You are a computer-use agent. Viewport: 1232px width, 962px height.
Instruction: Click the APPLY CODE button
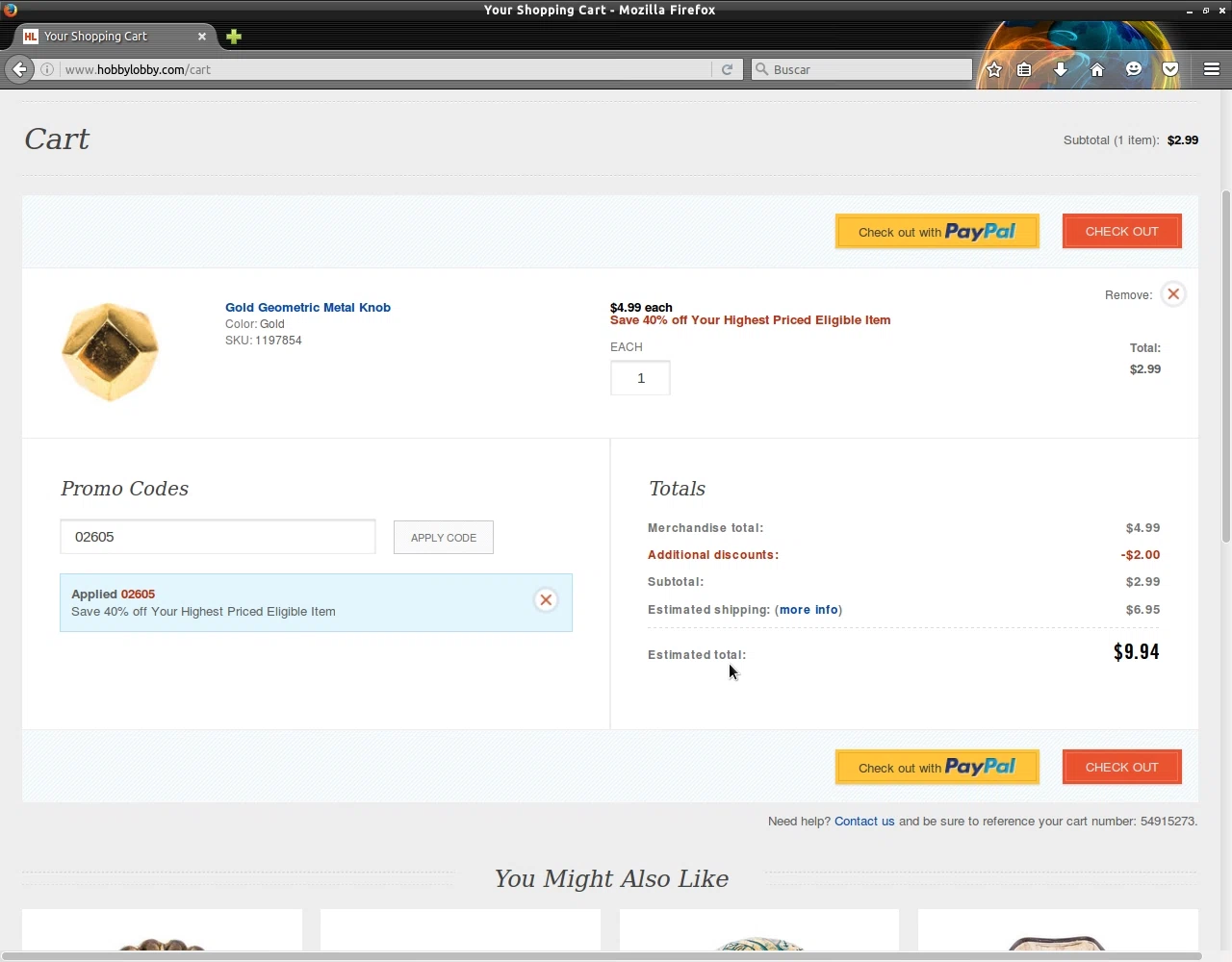point(444,538)
